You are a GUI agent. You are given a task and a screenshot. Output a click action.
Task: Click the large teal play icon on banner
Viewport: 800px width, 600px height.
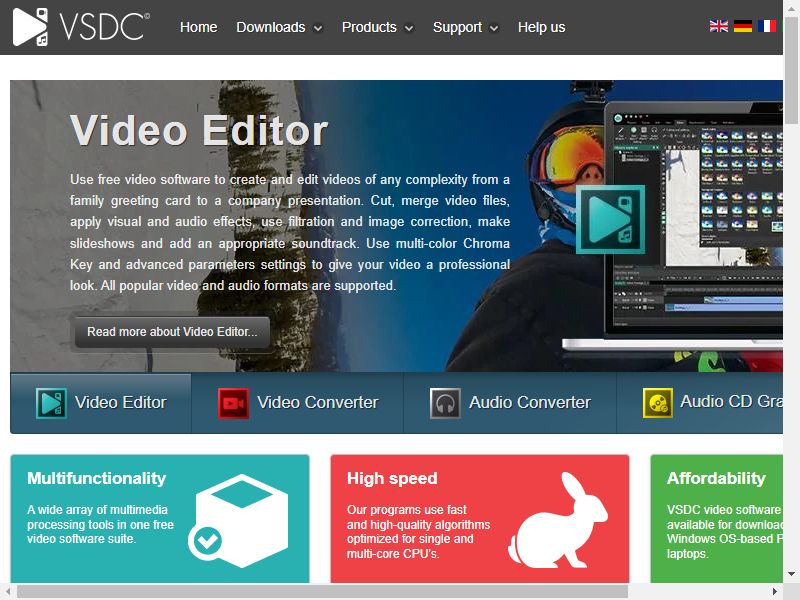(x=610, y=219)
